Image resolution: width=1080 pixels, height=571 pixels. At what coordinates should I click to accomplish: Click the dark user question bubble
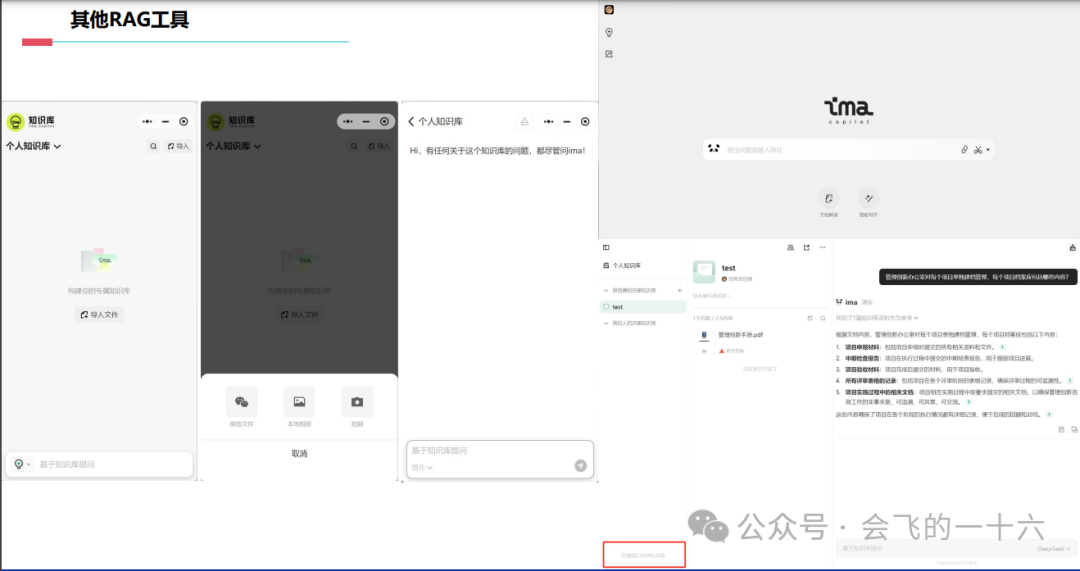pyautogui.click(x=978, y=277)
